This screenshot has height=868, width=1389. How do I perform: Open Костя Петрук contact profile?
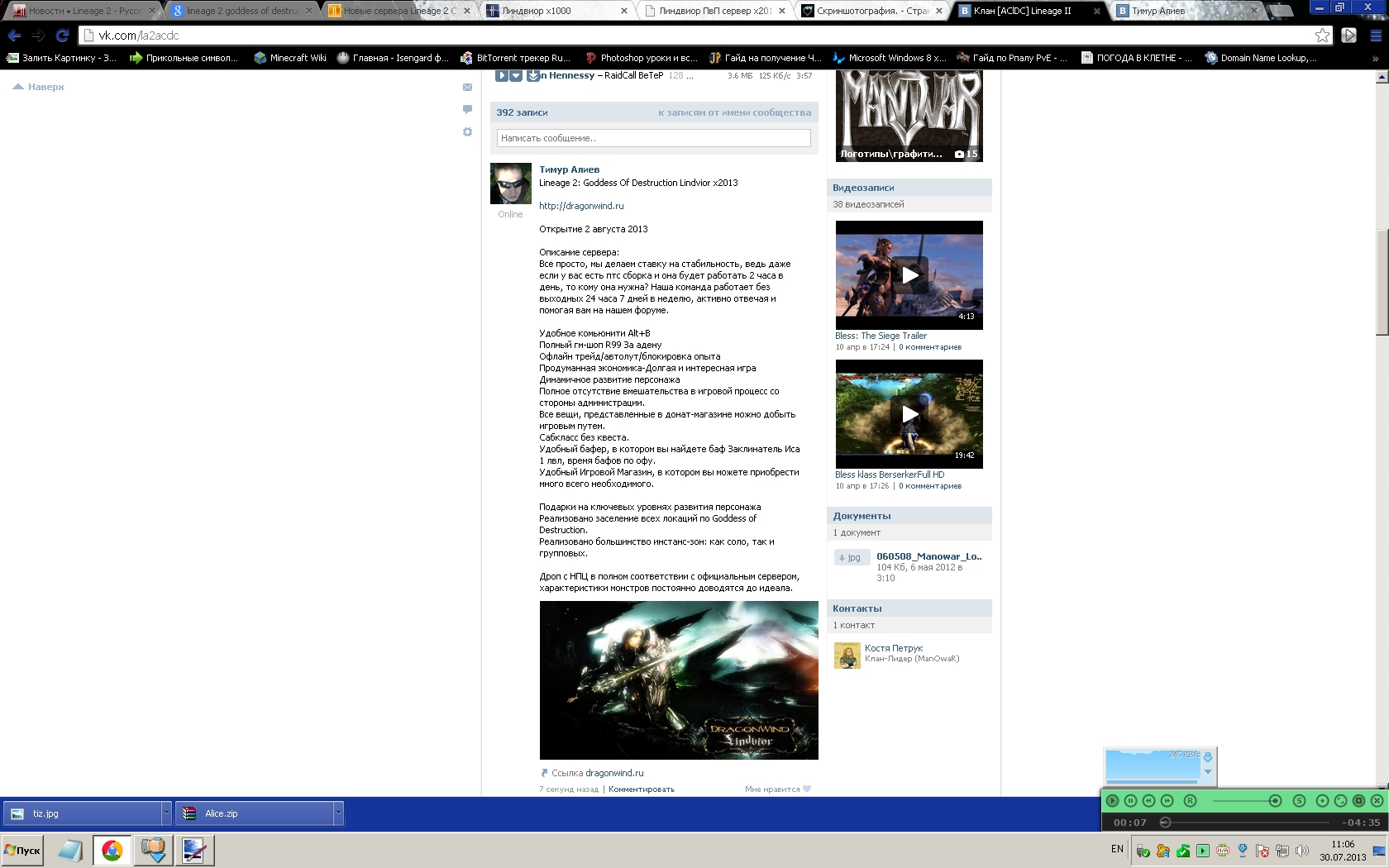click(x=894, y=648)
